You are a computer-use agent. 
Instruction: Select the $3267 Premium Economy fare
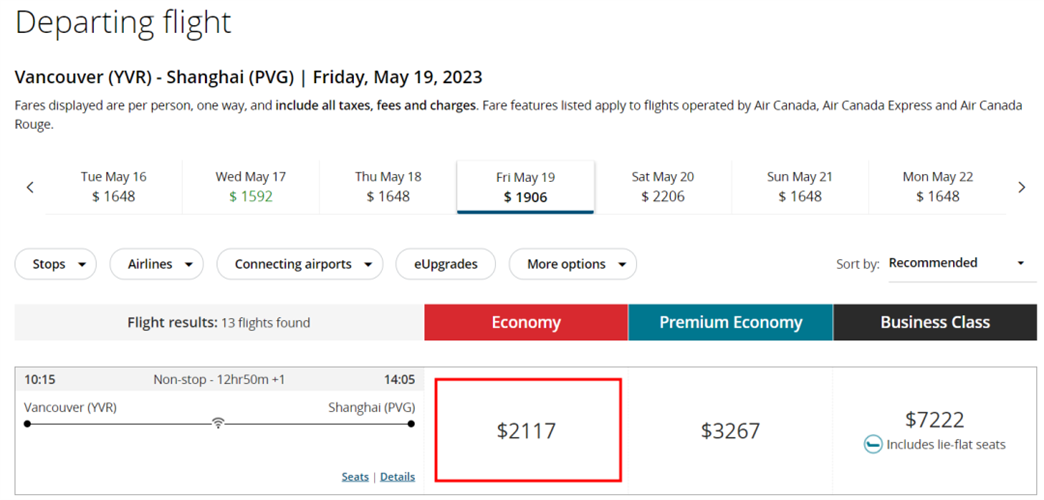tap(730, 431)
